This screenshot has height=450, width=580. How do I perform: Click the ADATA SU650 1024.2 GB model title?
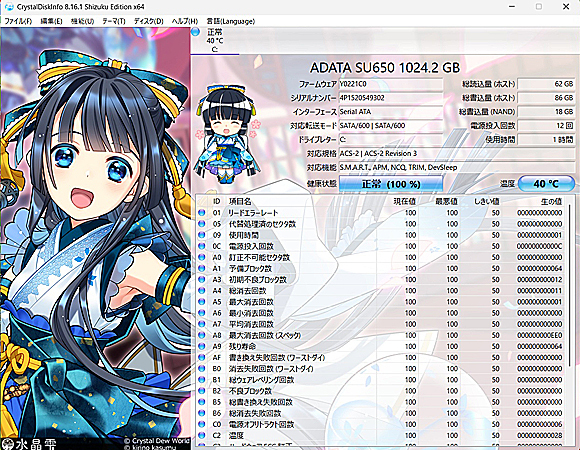click(x=385, y=68)
